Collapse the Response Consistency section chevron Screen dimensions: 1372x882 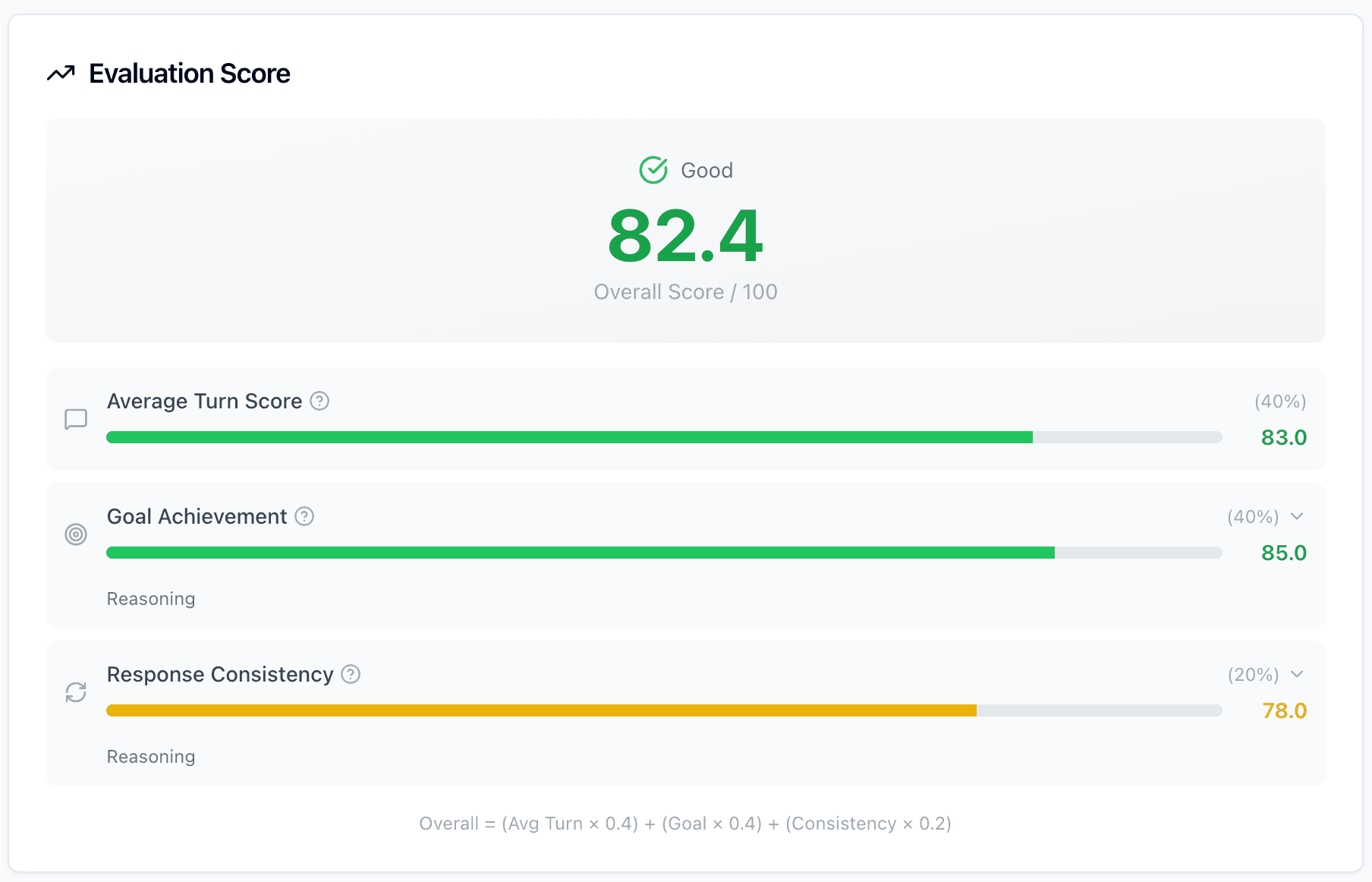[x=1297, y=674]
